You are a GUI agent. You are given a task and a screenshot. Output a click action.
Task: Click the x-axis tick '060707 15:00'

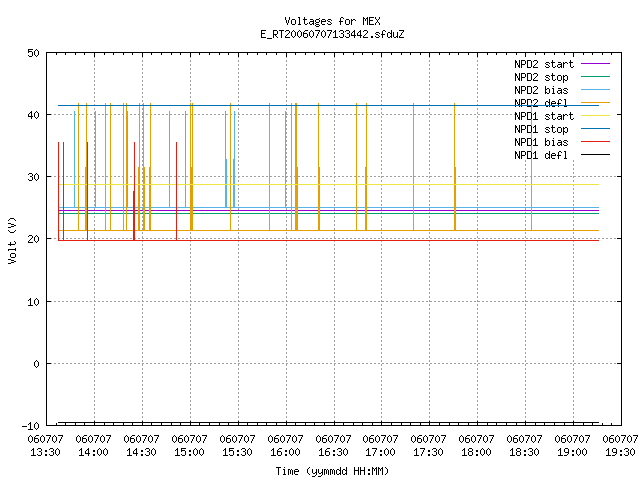189,446
